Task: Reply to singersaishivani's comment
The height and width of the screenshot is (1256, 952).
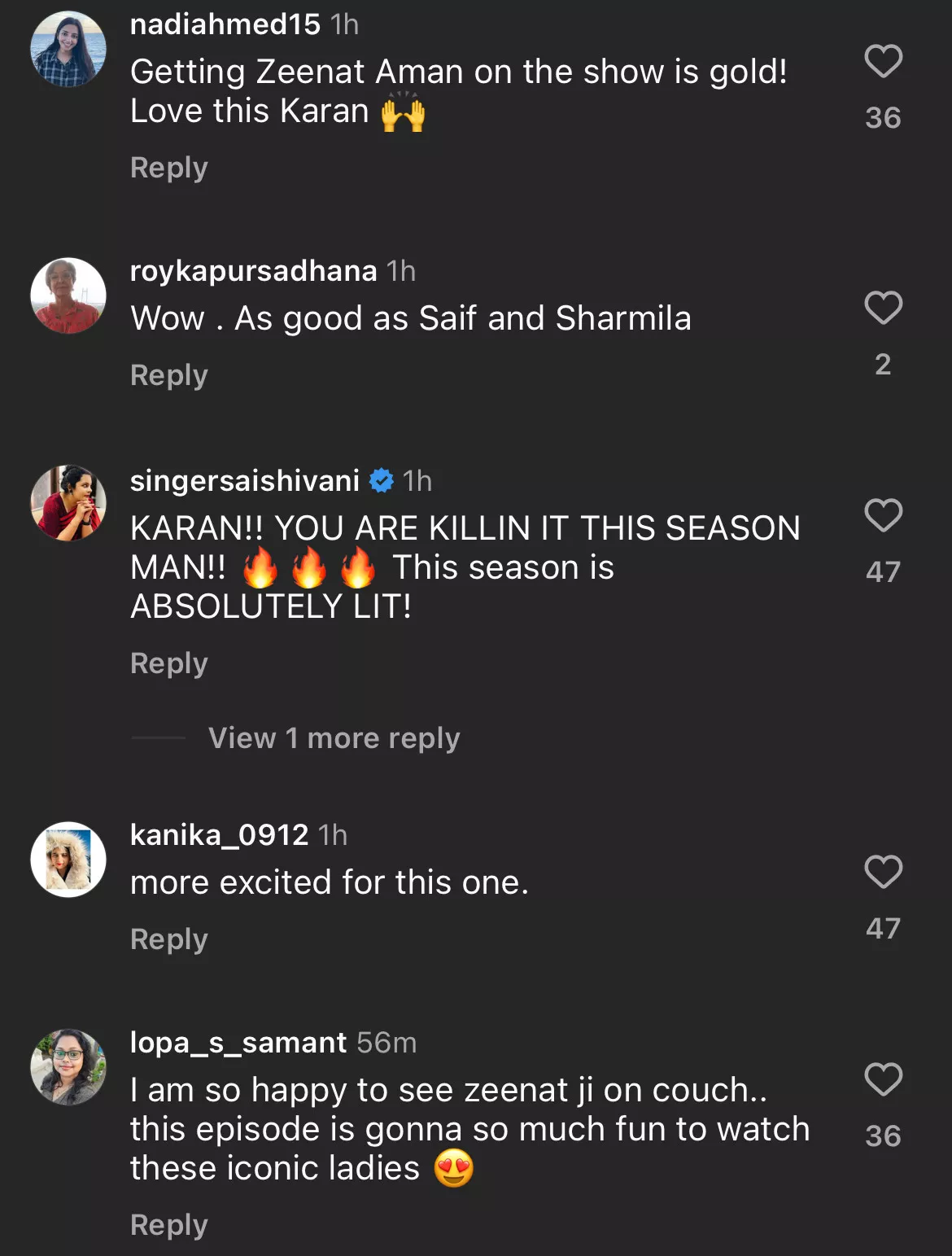Action: (x=169, y=663)
